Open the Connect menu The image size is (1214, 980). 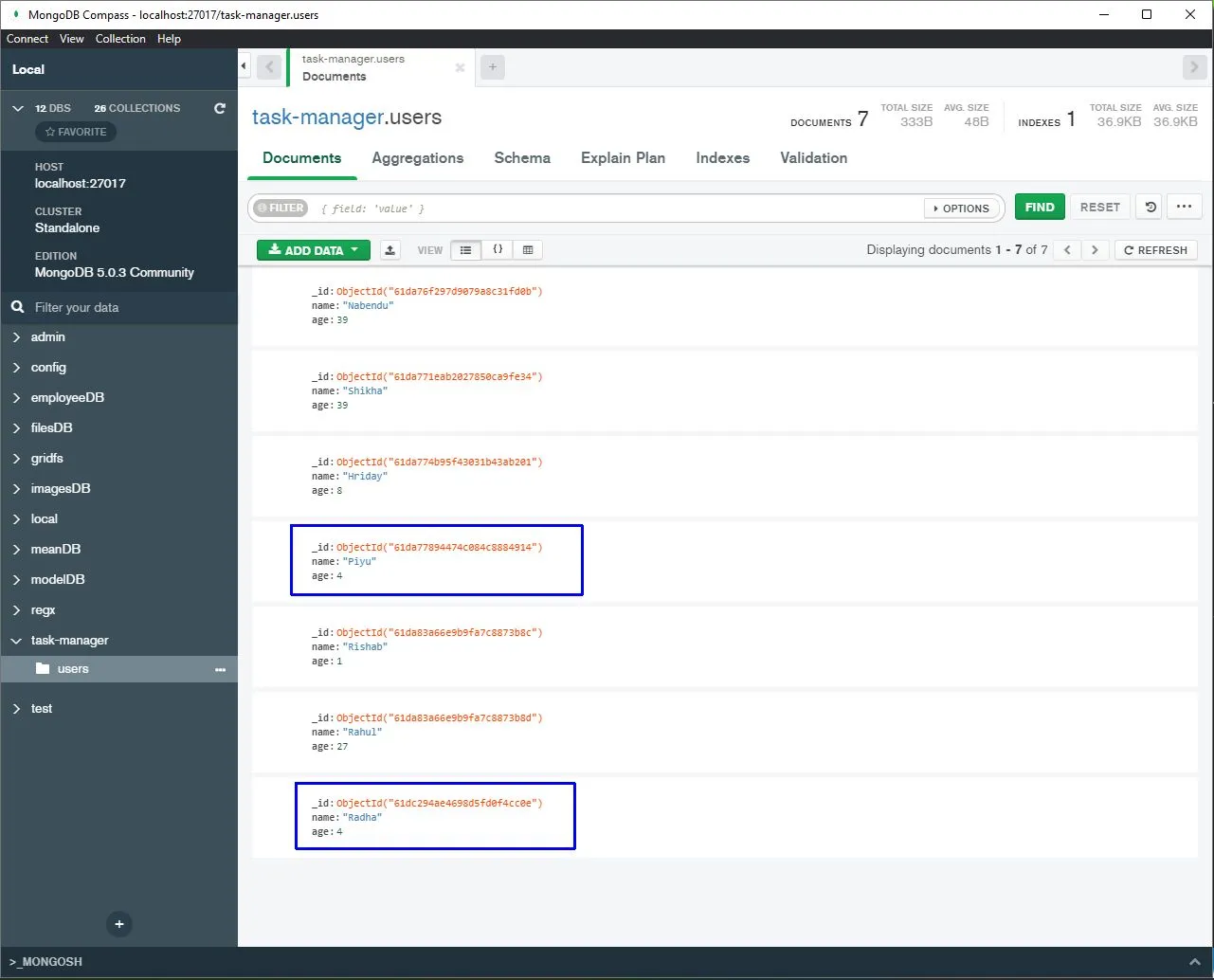pyautogui.click(x=27, y=39)
